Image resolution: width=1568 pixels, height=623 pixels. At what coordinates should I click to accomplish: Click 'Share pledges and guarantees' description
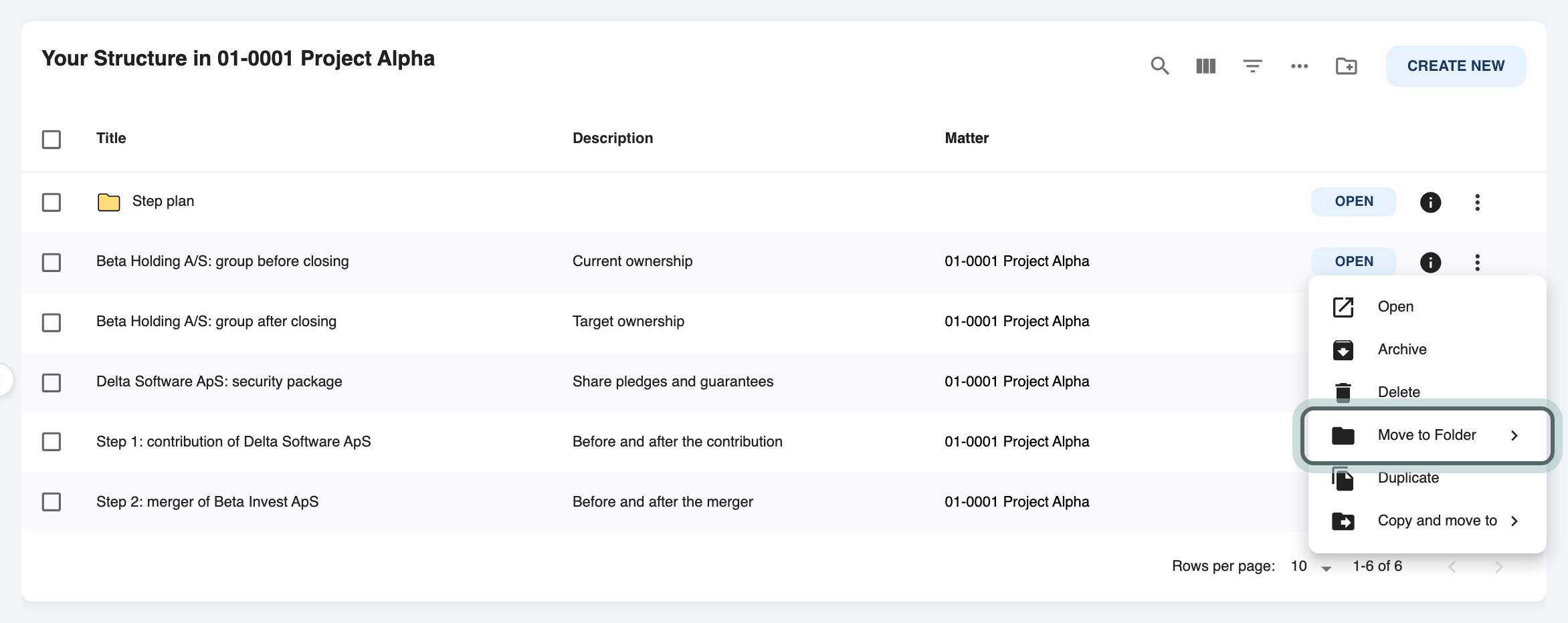(673, 382)
